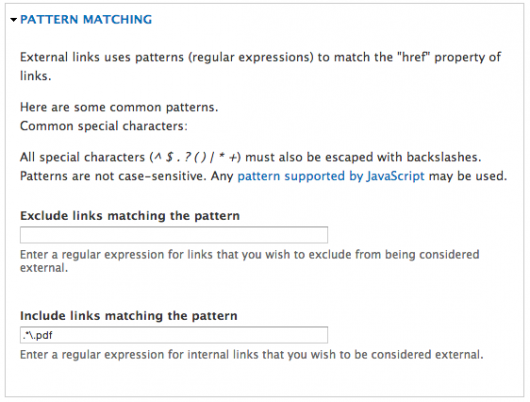The height and width of the screenshot is (402, 530).
Task: Open the pattern supported by JavaScript link
Action: tap(331, 176)
